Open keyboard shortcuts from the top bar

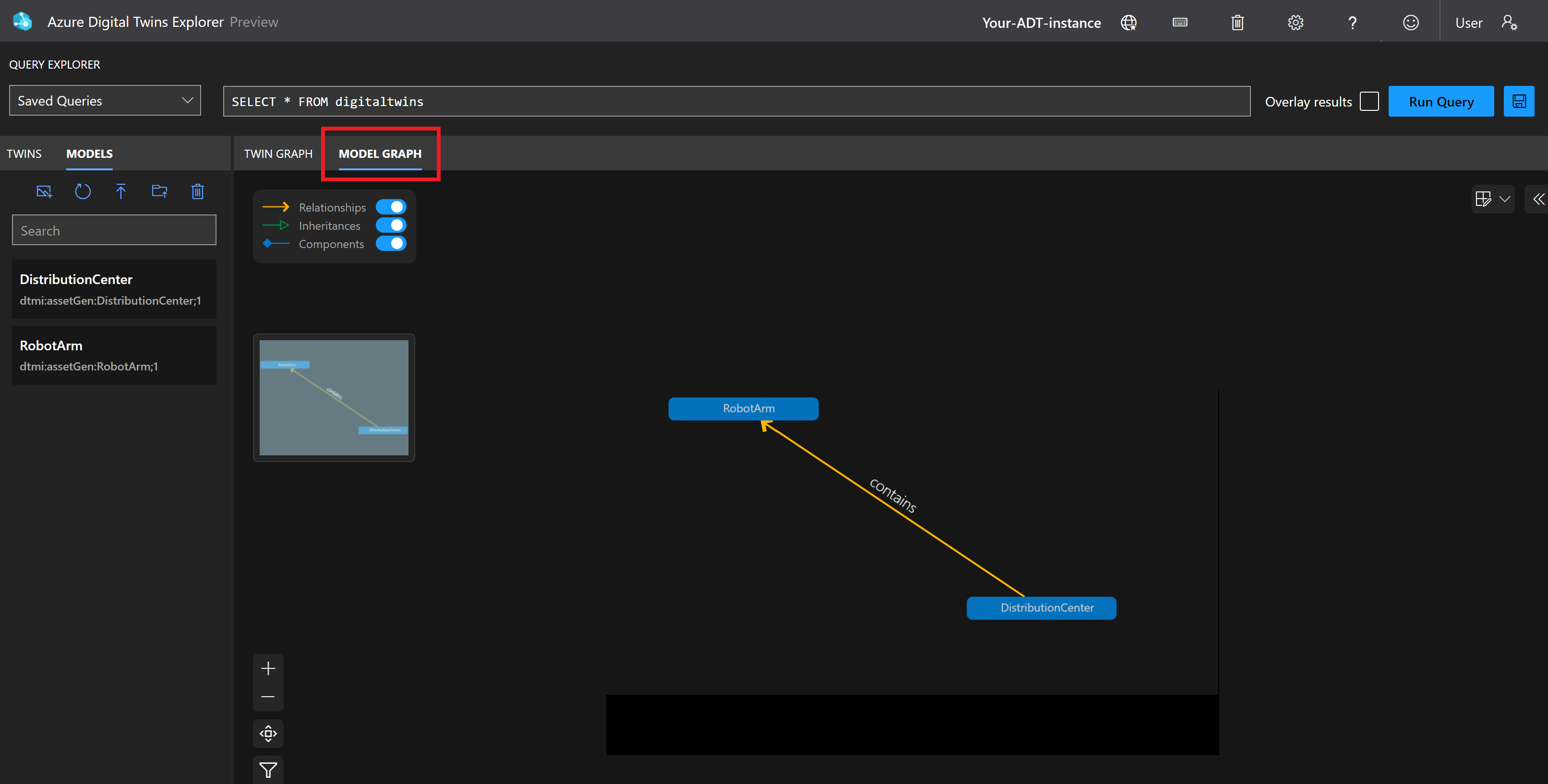tap(1180, 22)
